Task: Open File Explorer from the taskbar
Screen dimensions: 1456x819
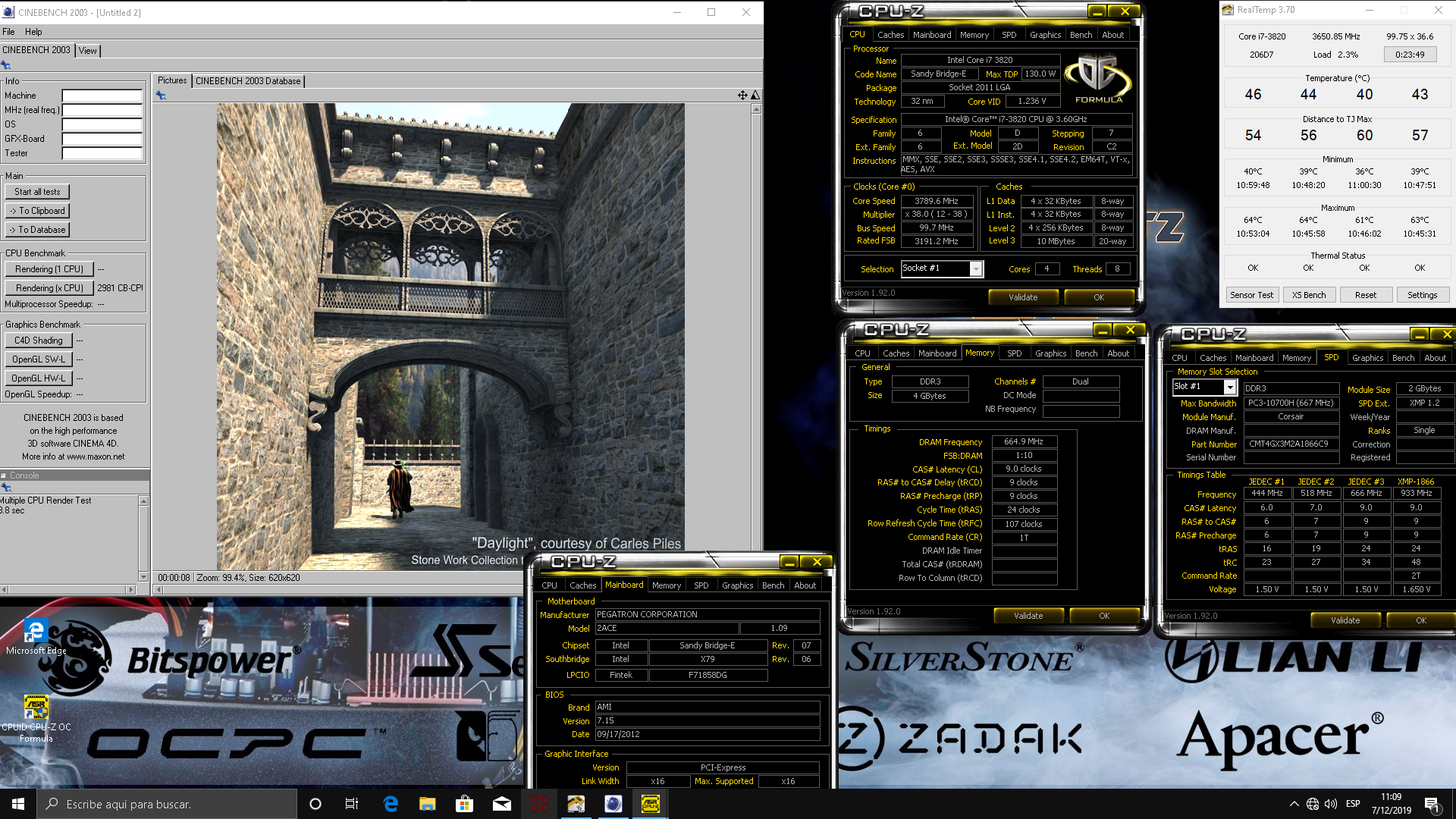Action: tap(428, 804)
